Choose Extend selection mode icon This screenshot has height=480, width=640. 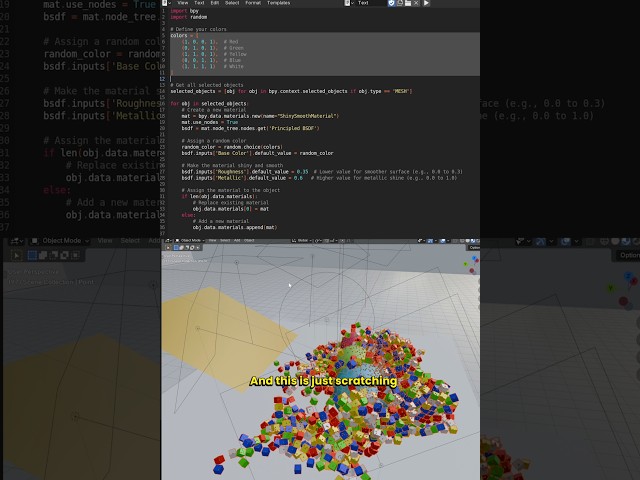point(182,247)
